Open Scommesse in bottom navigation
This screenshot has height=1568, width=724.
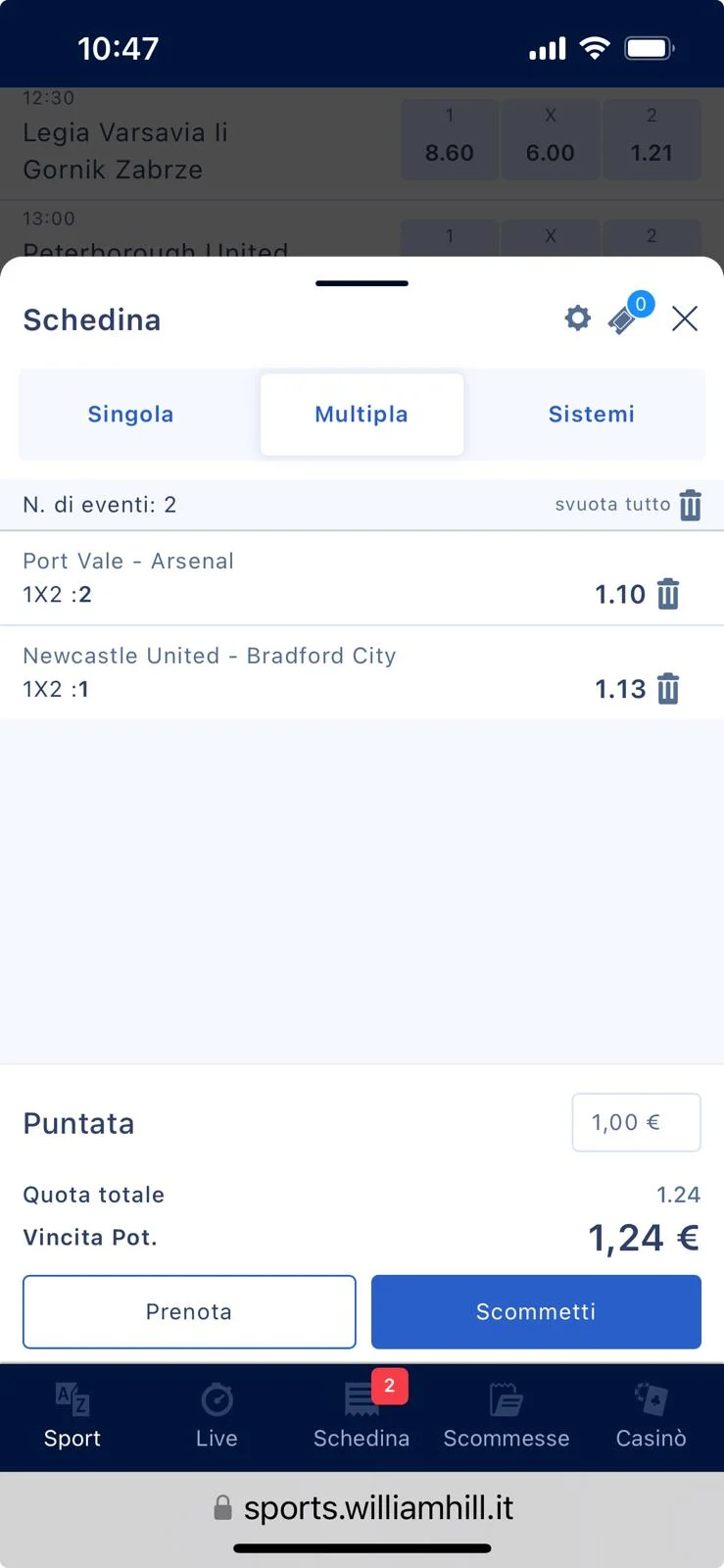click(x=507, y=1416)
